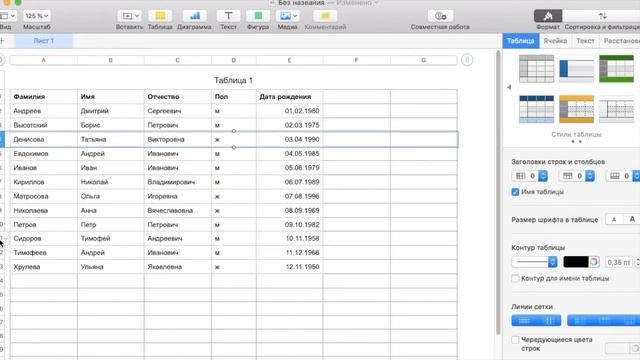Open the 125 % zoom dropdown
The height and width of the screenshot is (360, 640).
36,16
